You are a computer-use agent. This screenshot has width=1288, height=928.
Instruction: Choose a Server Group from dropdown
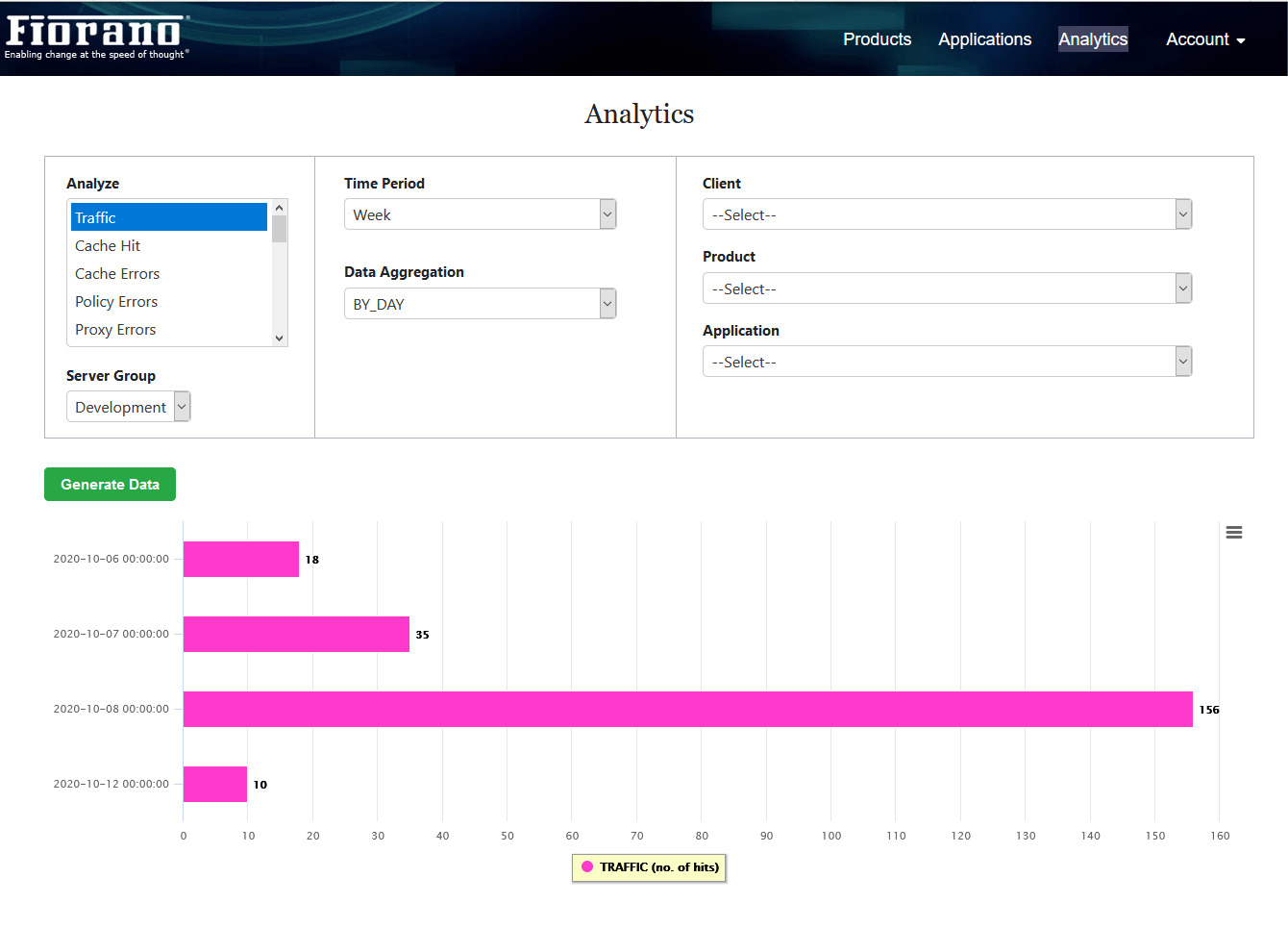click(128, 407)
